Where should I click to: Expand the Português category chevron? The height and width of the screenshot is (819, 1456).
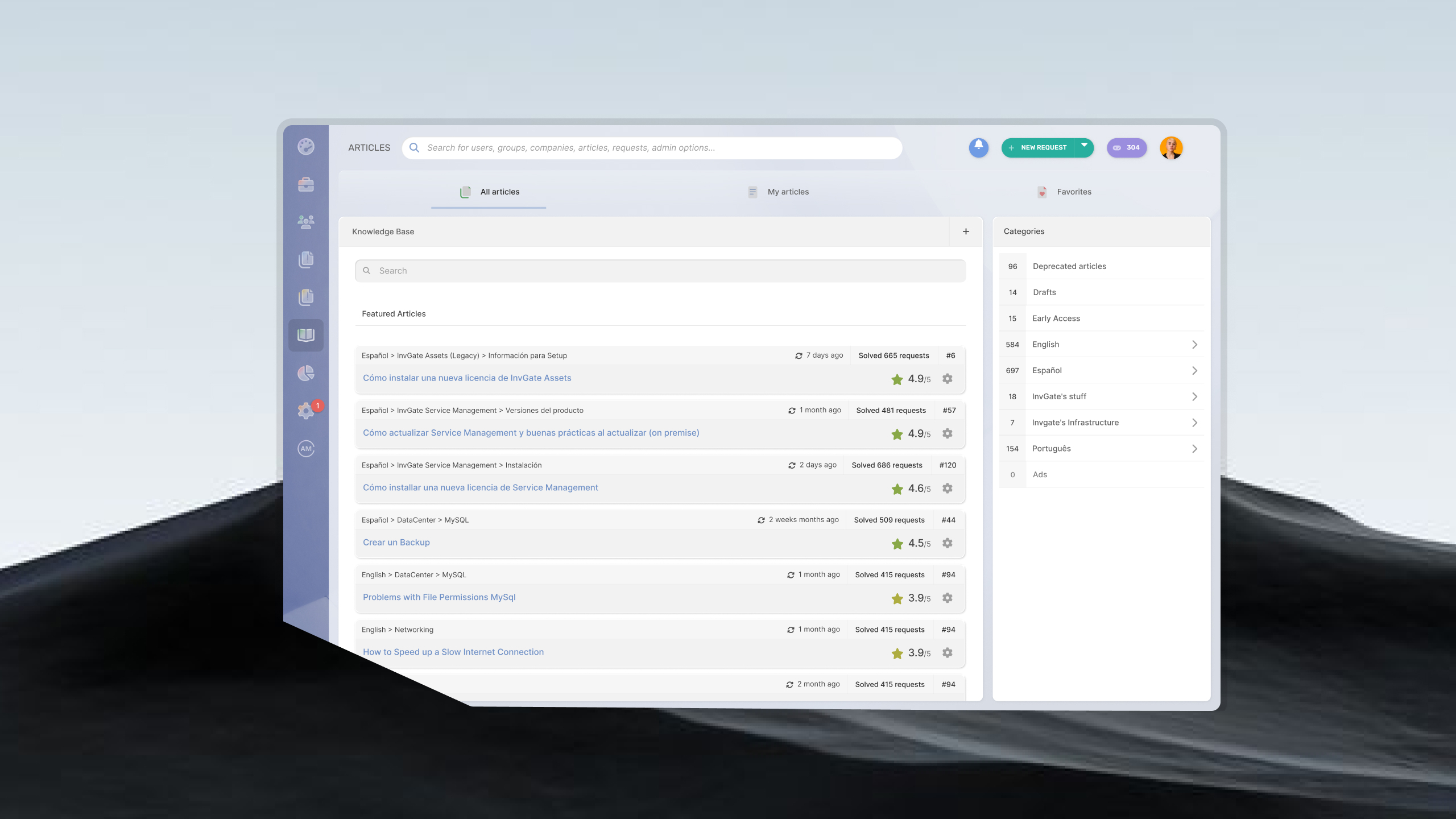click(1194, 449)
